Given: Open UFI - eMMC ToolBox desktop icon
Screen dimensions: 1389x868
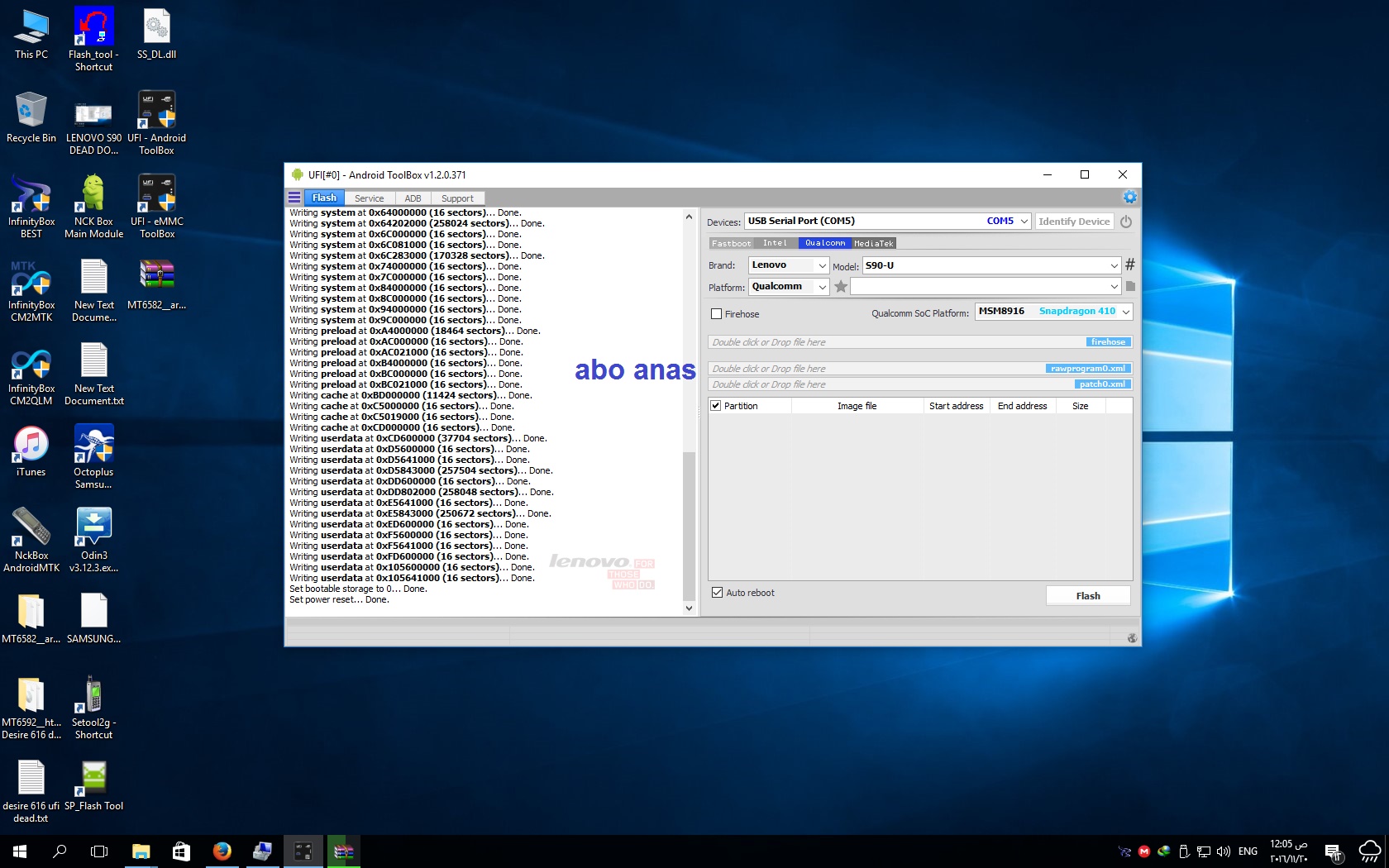Looking at the screenshot, I should [x=156, y=206].
